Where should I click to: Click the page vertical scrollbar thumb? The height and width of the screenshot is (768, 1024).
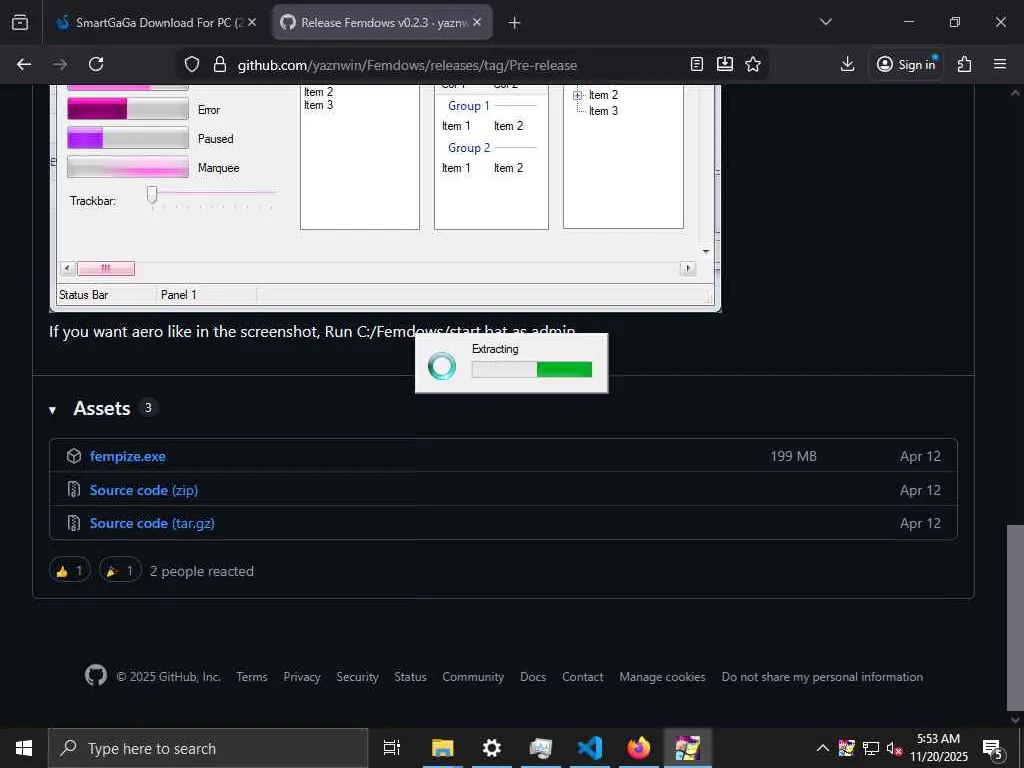(1015, 617)
